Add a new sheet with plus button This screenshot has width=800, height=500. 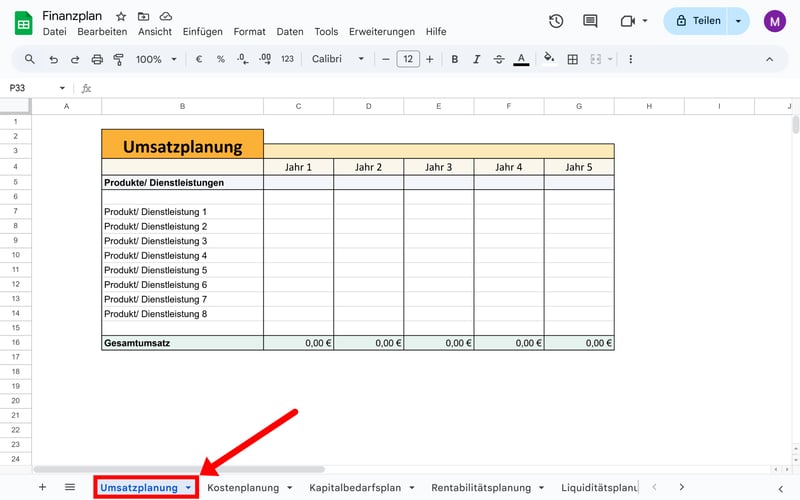(42, 487)
